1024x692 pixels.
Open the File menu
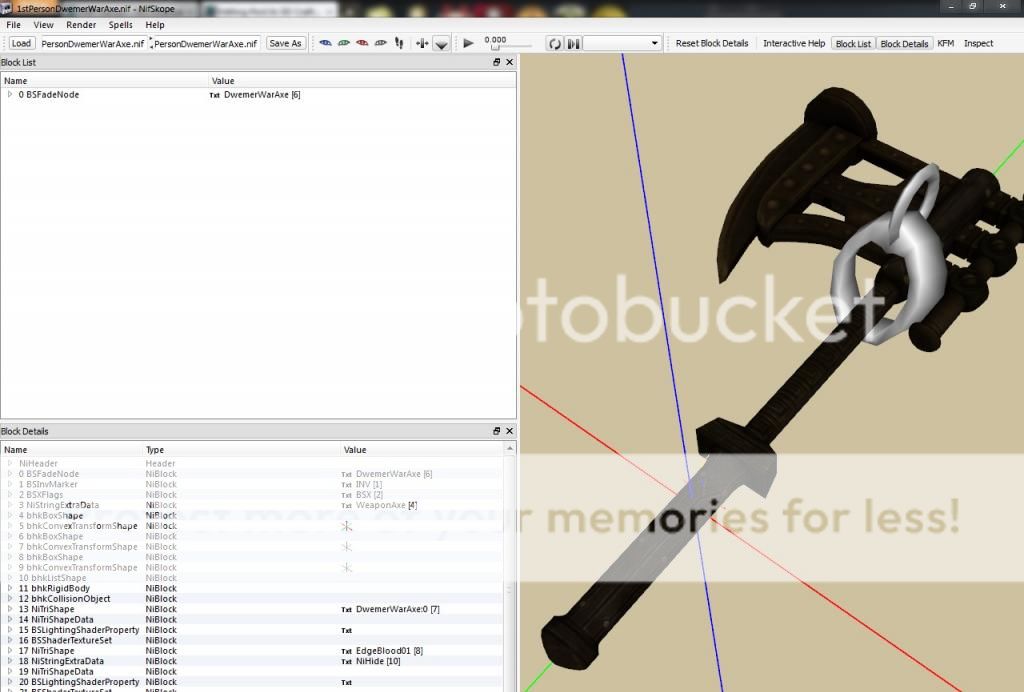pyautogui.click(x=13, y=25)
